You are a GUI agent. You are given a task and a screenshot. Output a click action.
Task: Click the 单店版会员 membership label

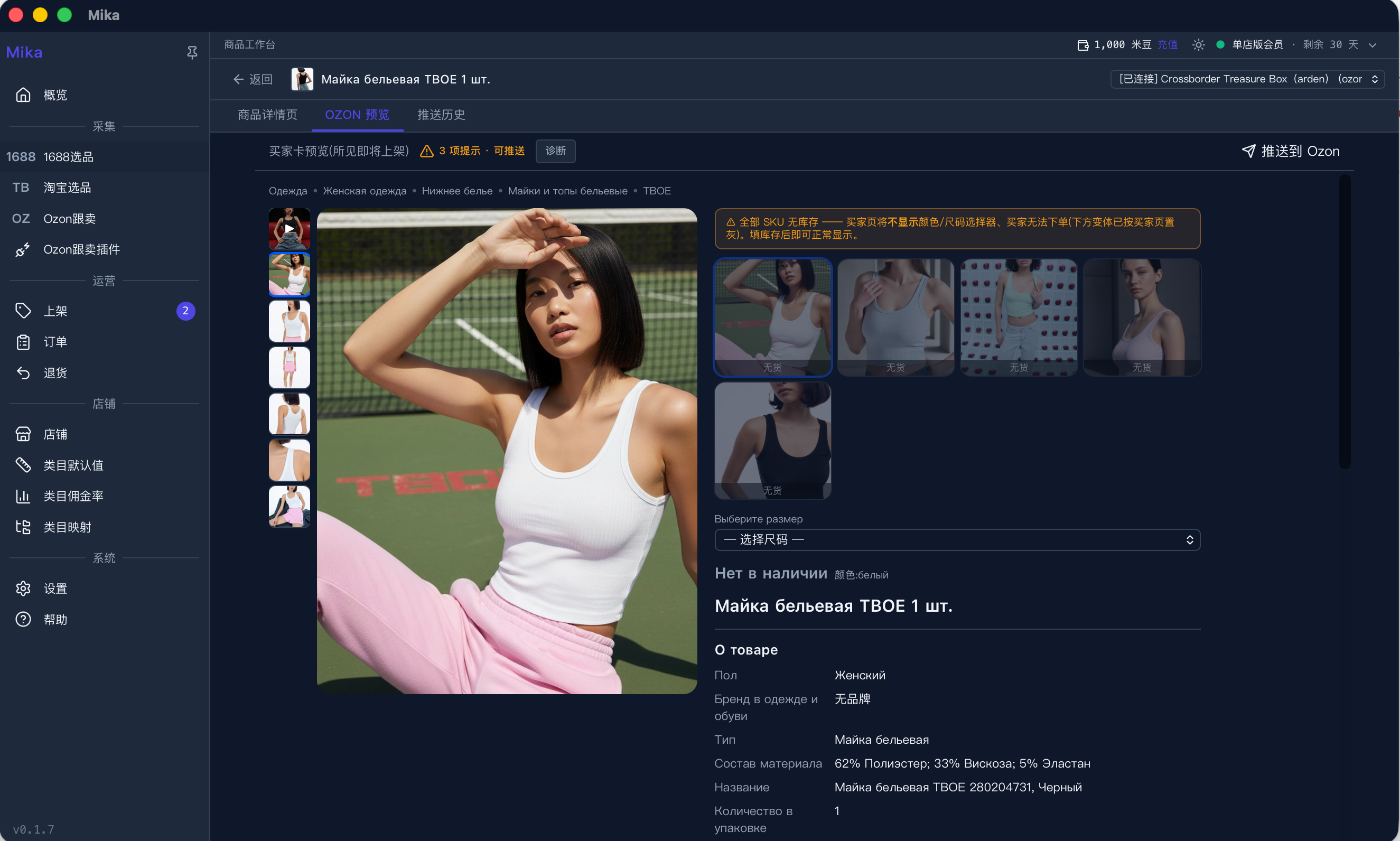[x=1257, y=45]
